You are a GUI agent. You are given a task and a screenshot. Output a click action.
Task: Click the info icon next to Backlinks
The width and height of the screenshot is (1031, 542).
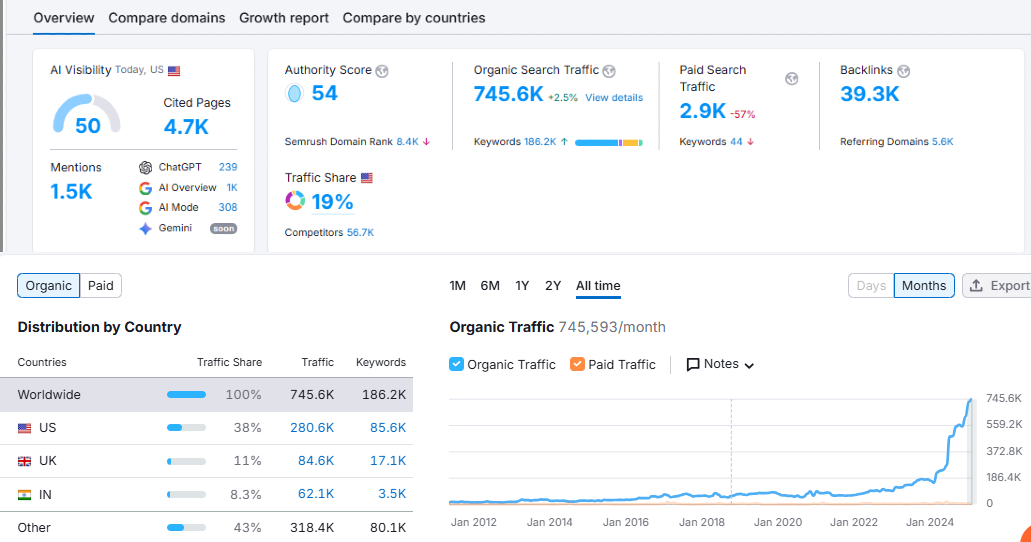903,71
